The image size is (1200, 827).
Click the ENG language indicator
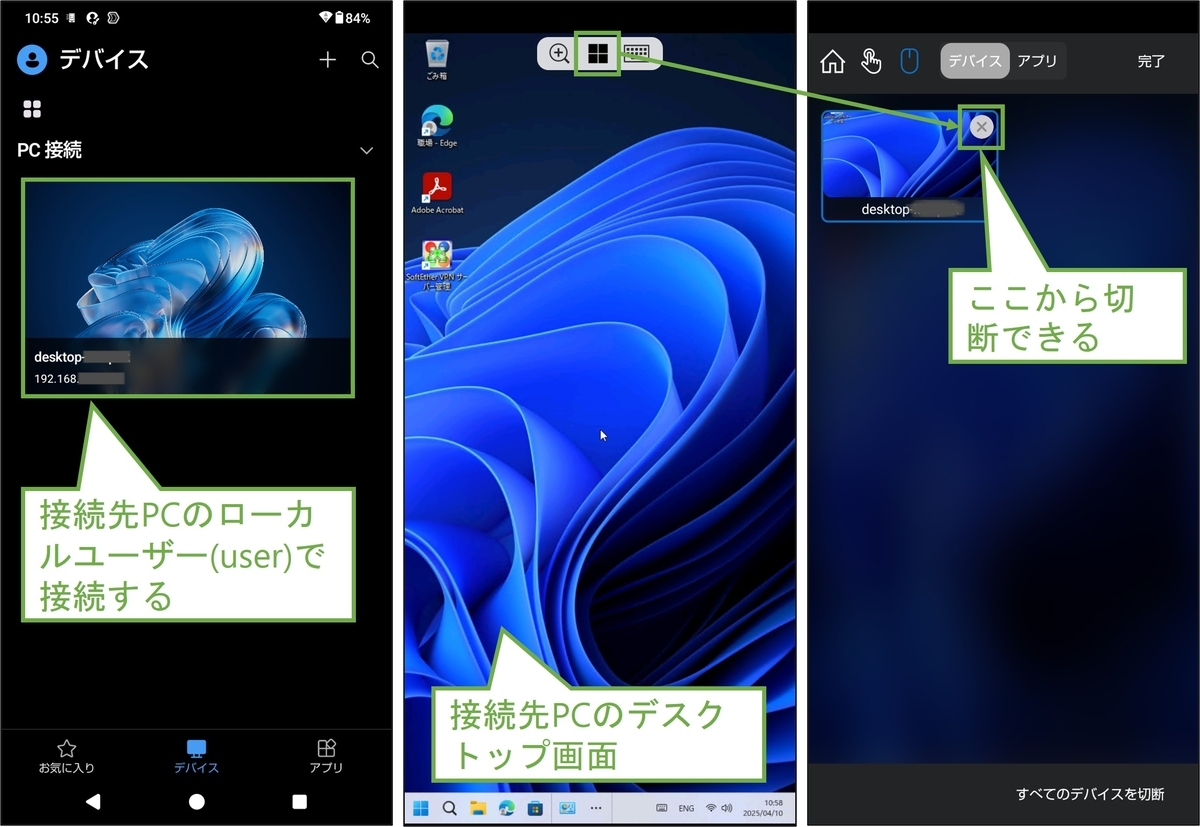687,808
